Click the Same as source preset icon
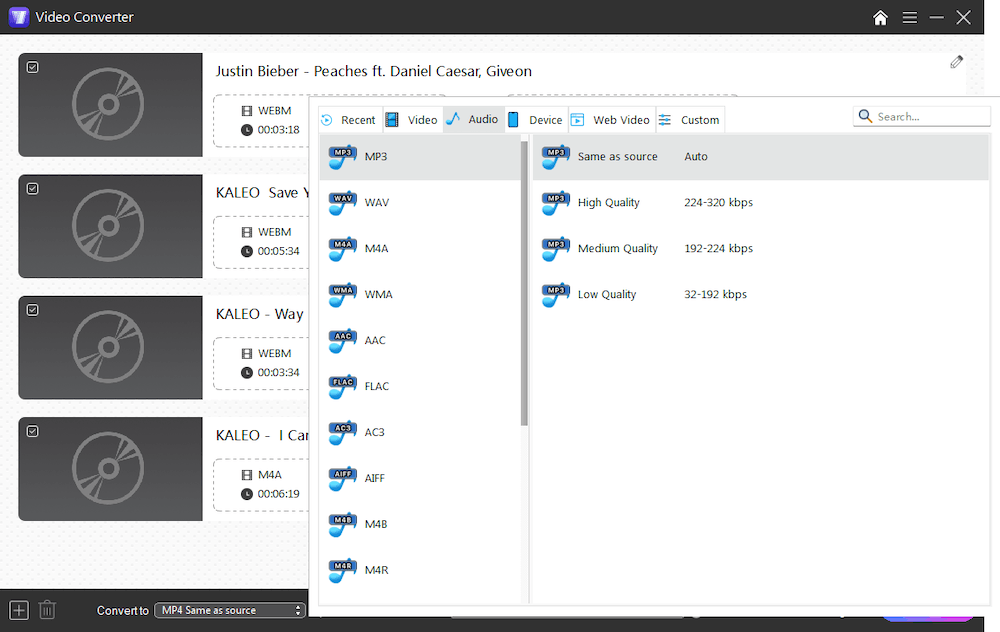 click(x=555, y=157)
